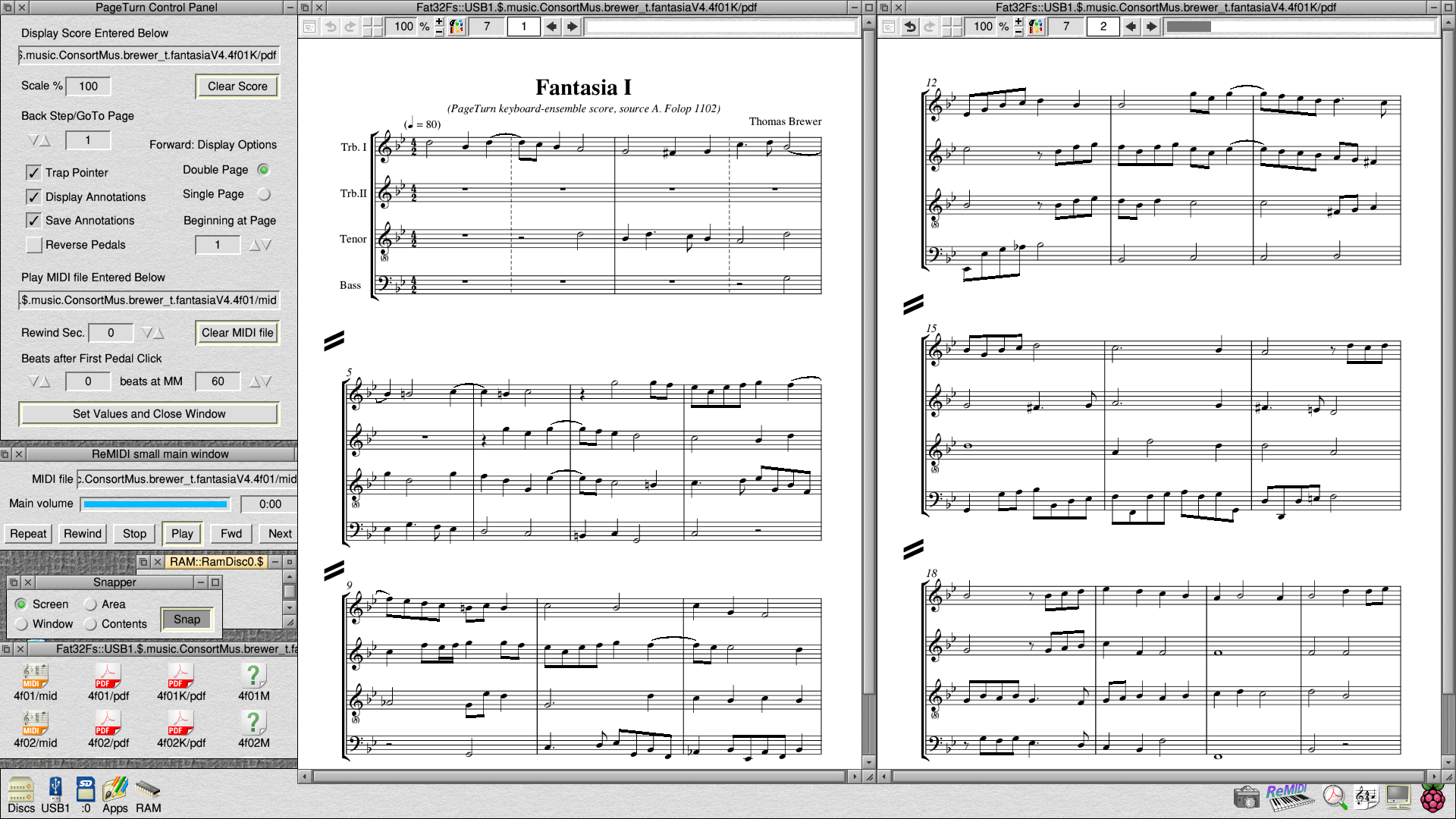
Task: Click the colour palette icon in left PDF toolbar
Action: 457,27
